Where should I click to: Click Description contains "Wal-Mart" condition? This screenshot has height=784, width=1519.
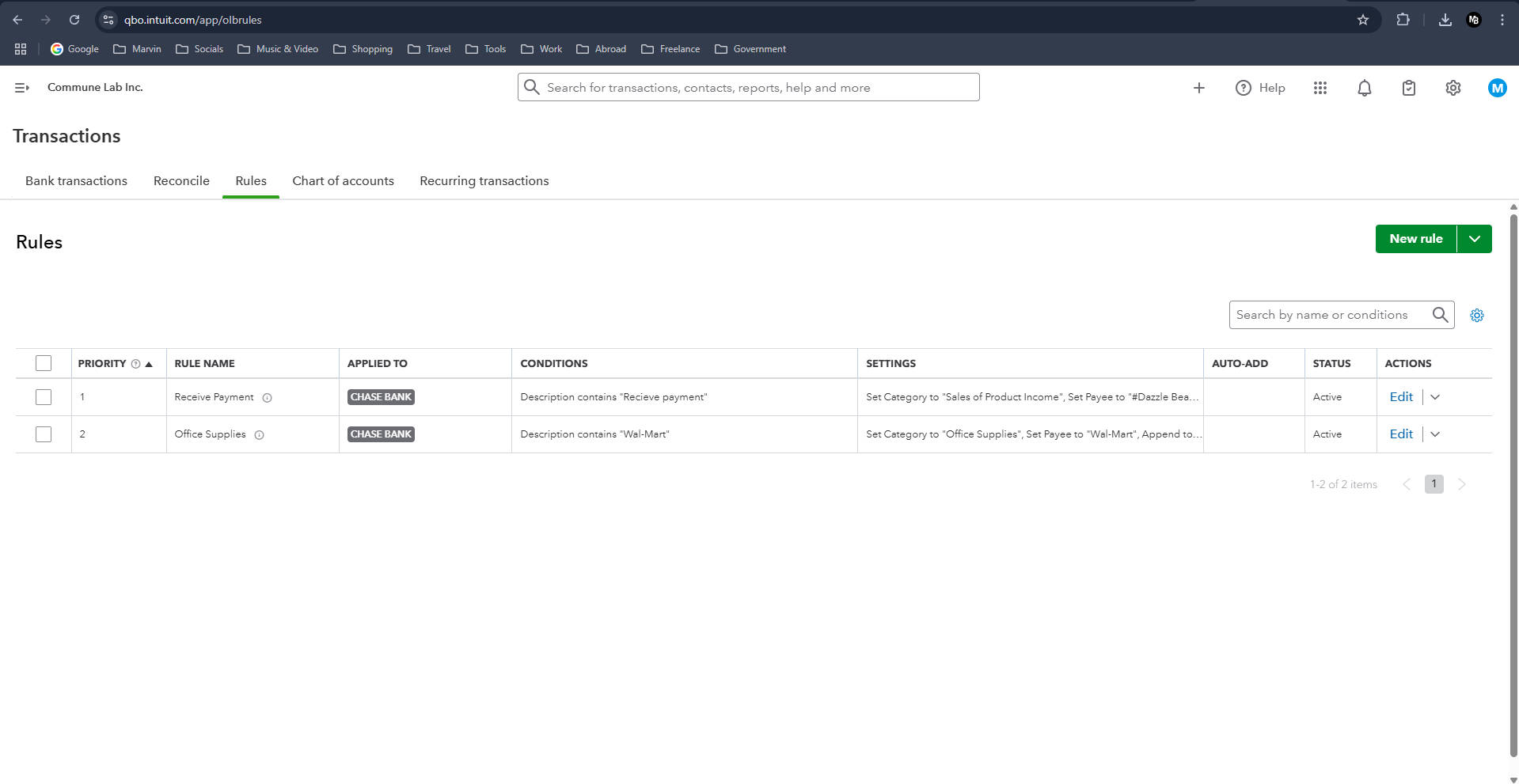point(594,434)
